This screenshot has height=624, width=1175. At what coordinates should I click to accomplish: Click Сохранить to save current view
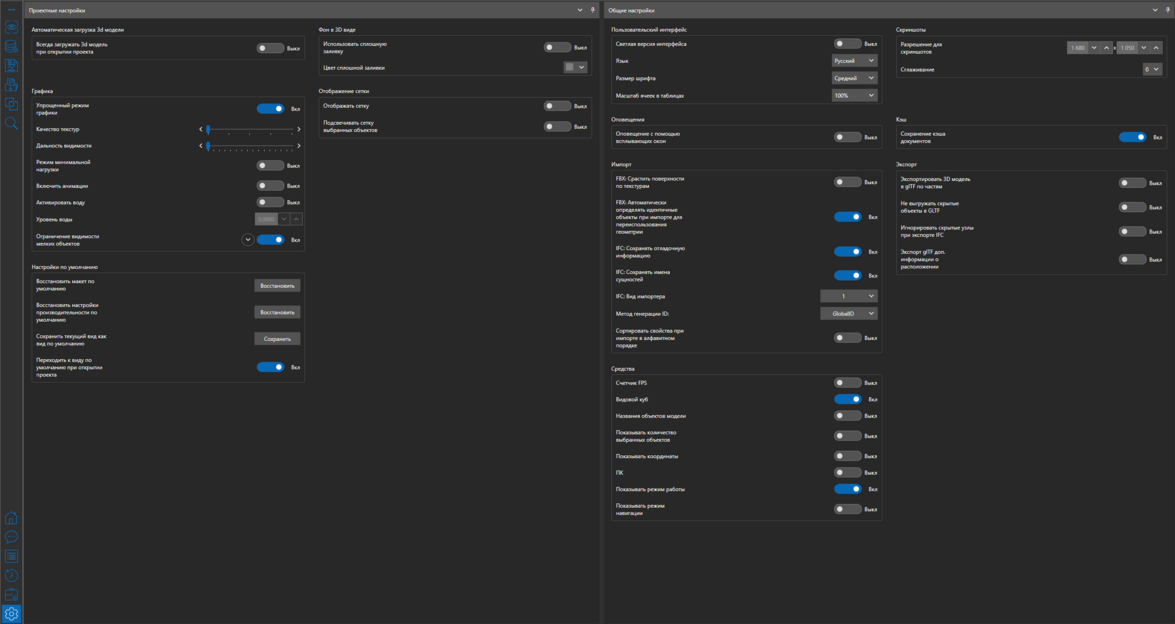coord(277,339)
